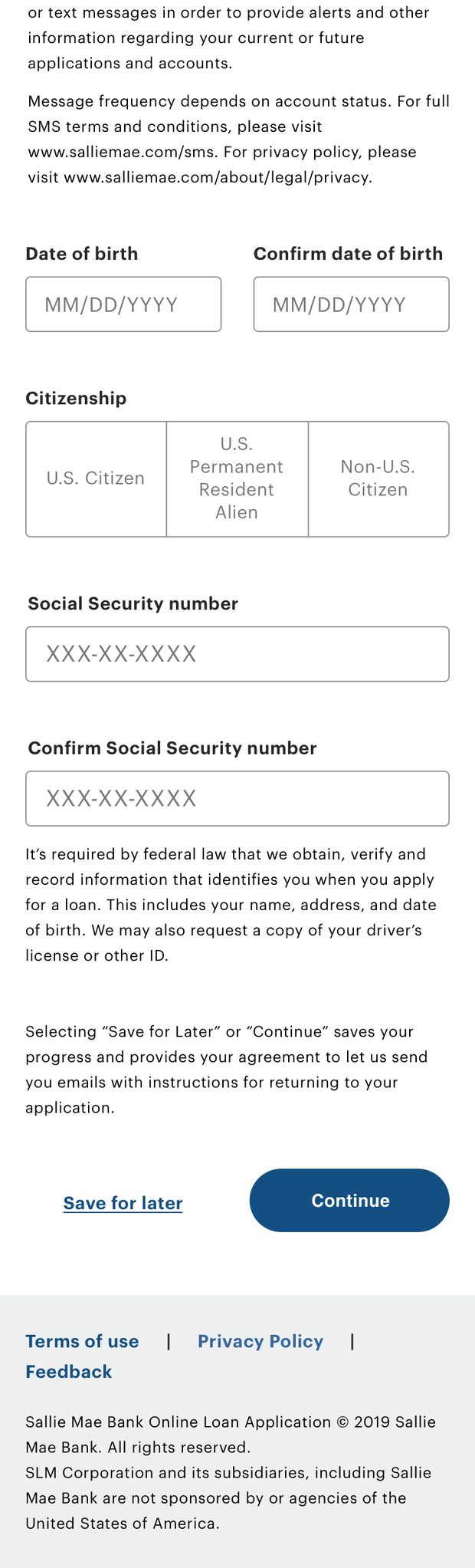Click the Confirm Social Security number label
Viewport: 475px width, 1568px height.
172,748
